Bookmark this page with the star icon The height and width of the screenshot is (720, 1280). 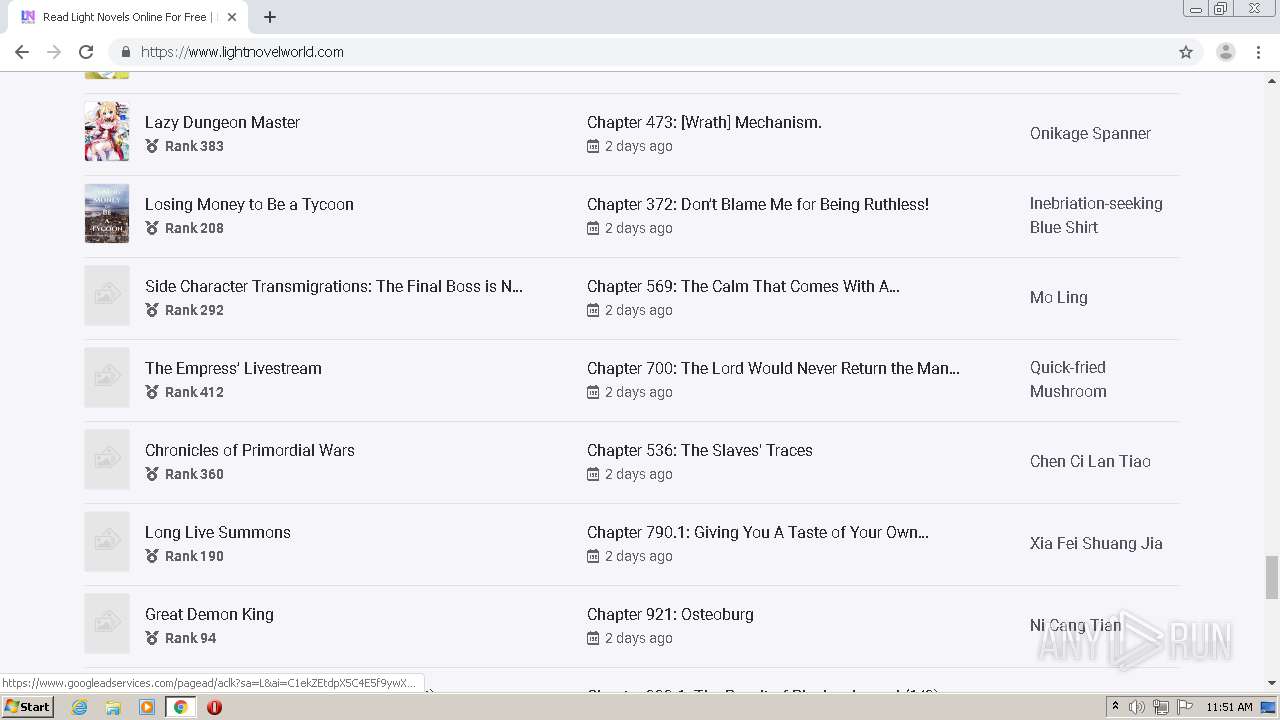click(1186, 52)
